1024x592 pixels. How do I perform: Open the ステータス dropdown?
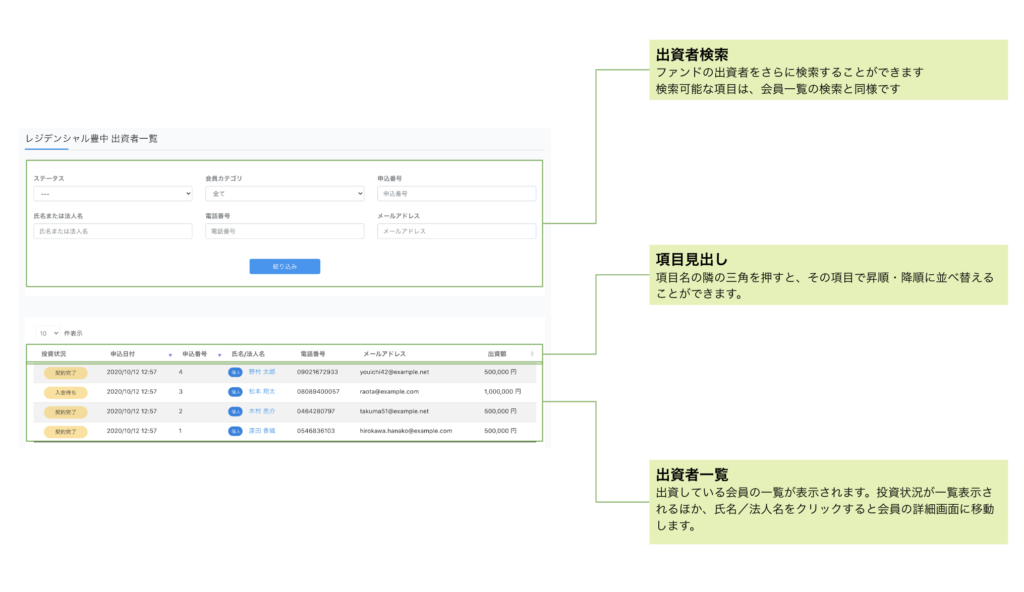coord(112,194)
